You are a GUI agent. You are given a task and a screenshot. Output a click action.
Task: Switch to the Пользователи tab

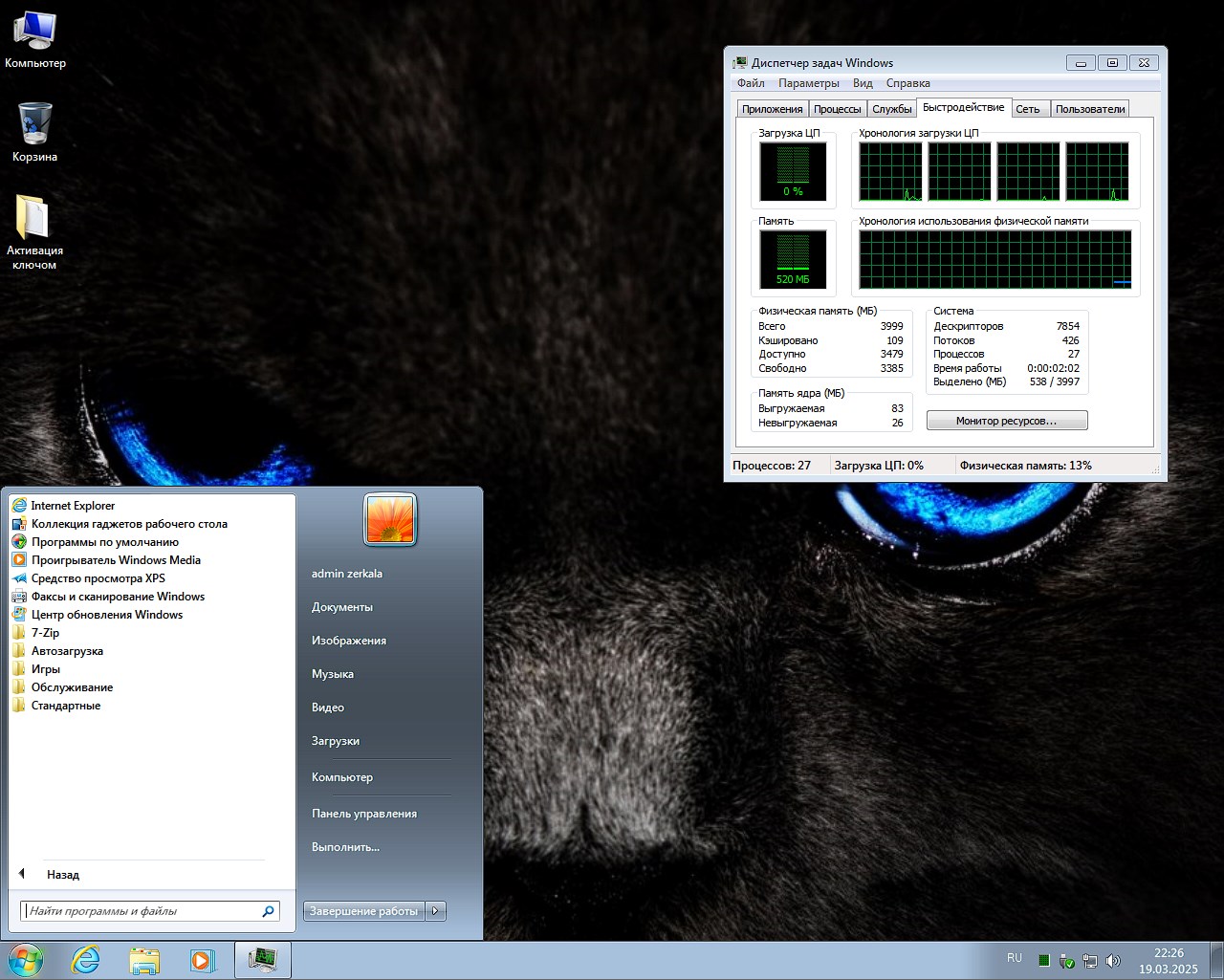pos(1090,109)
